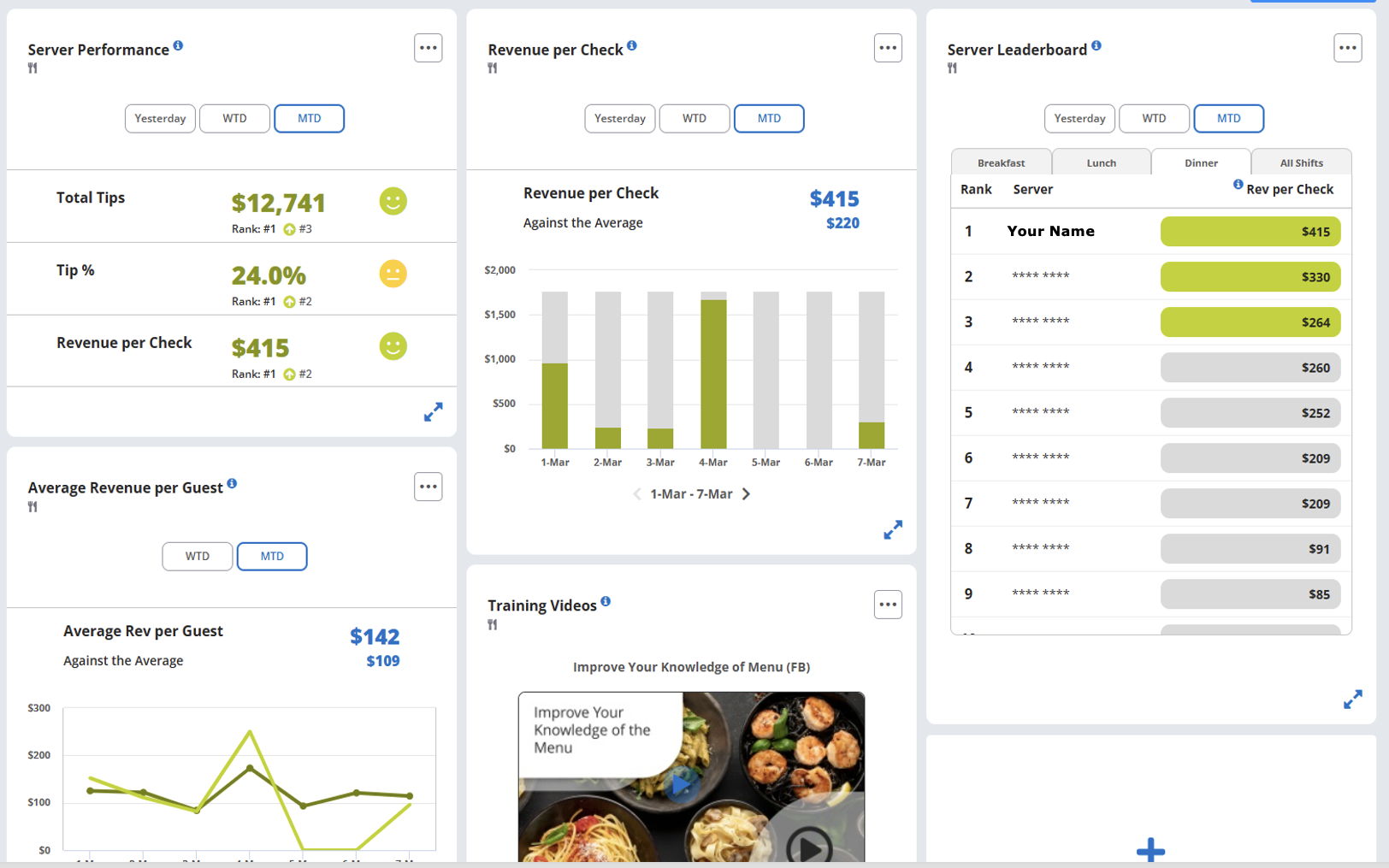Screen dimensions: 1389x868
Task: Select Yesterday in Server Leaderboard range
Action: (1079, 119)
